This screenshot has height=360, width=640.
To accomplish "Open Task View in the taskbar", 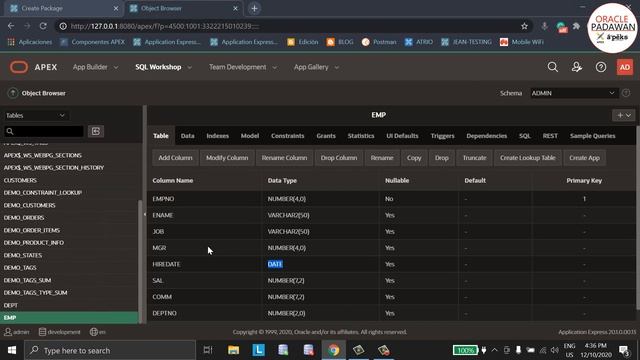I will (x=208, y=350).
